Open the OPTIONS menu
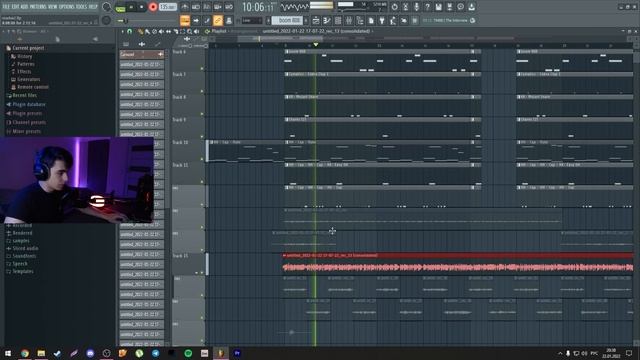This screenshot has width=640, height=360. pyautogui.click(x=67, y=7)
